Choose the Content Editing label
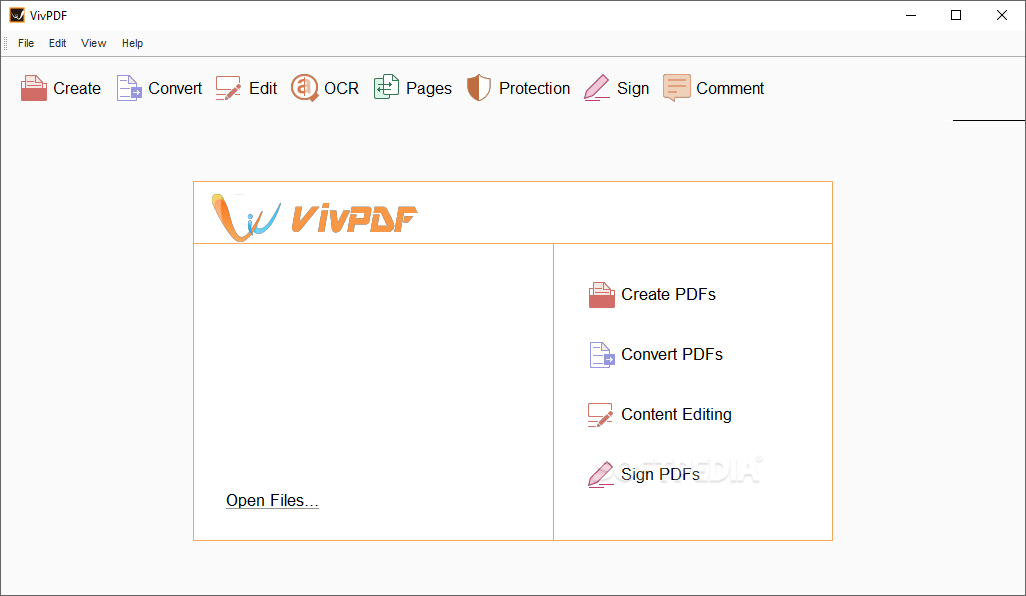The height and width of the screenshot is (596, 1026). (x=676, y=415)
